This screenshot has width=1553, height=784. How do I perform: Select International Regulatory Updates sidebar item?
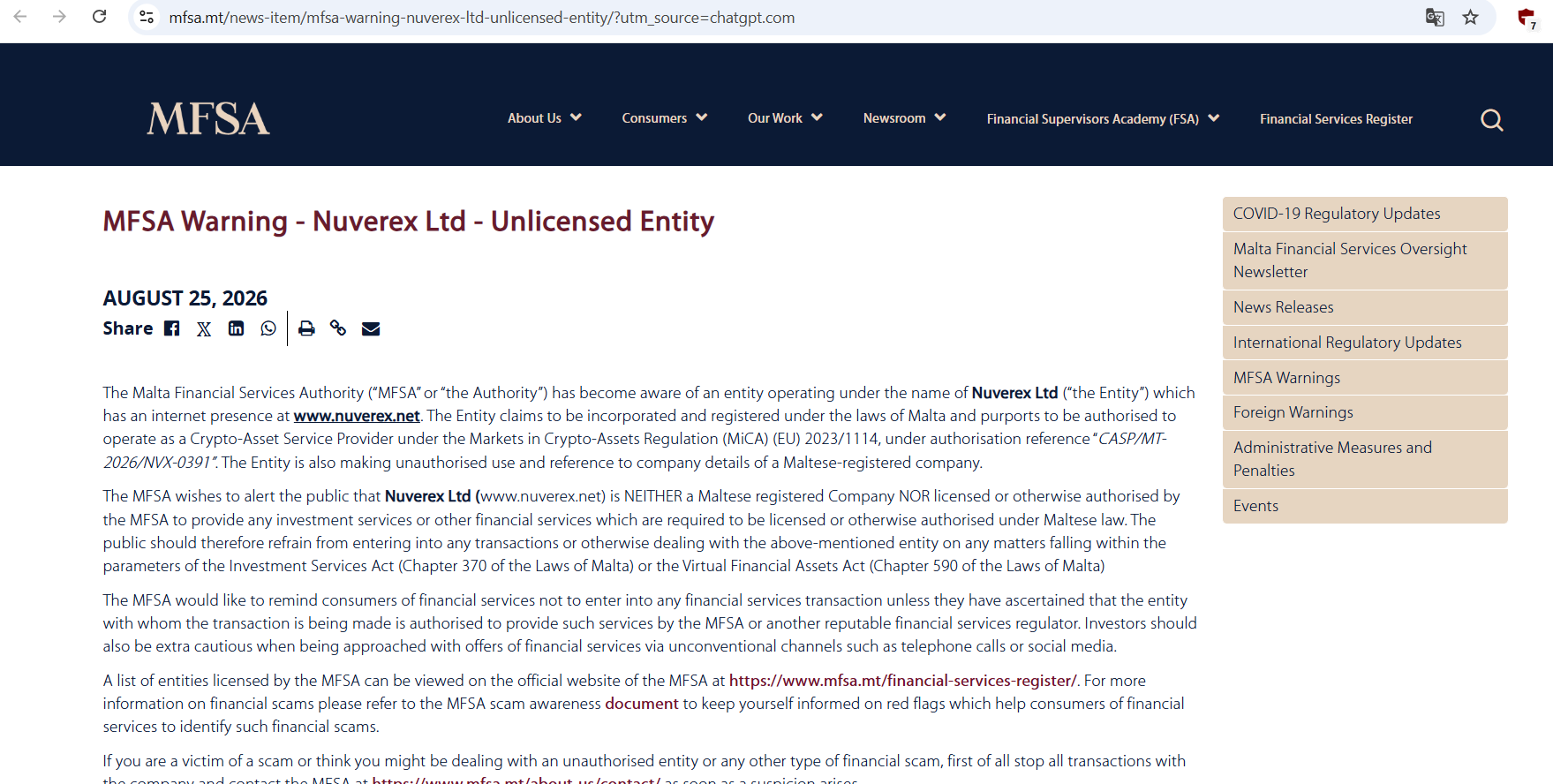coord(1365,343)
